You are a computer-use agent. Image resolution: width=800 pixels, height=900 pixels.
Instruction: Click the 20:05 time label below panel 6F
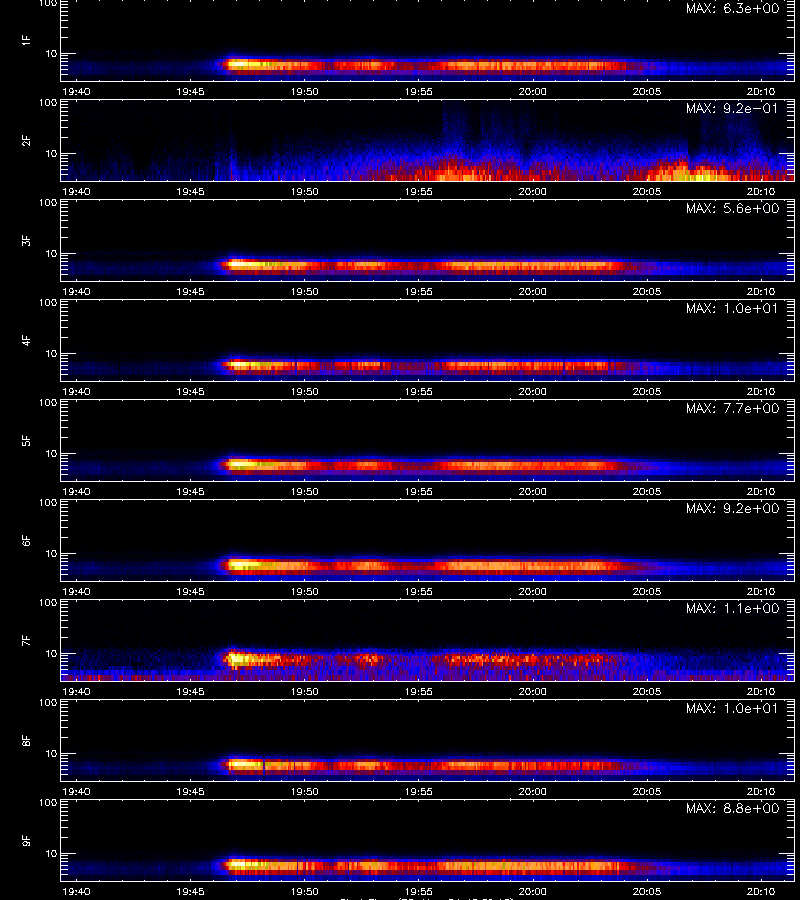647,591
